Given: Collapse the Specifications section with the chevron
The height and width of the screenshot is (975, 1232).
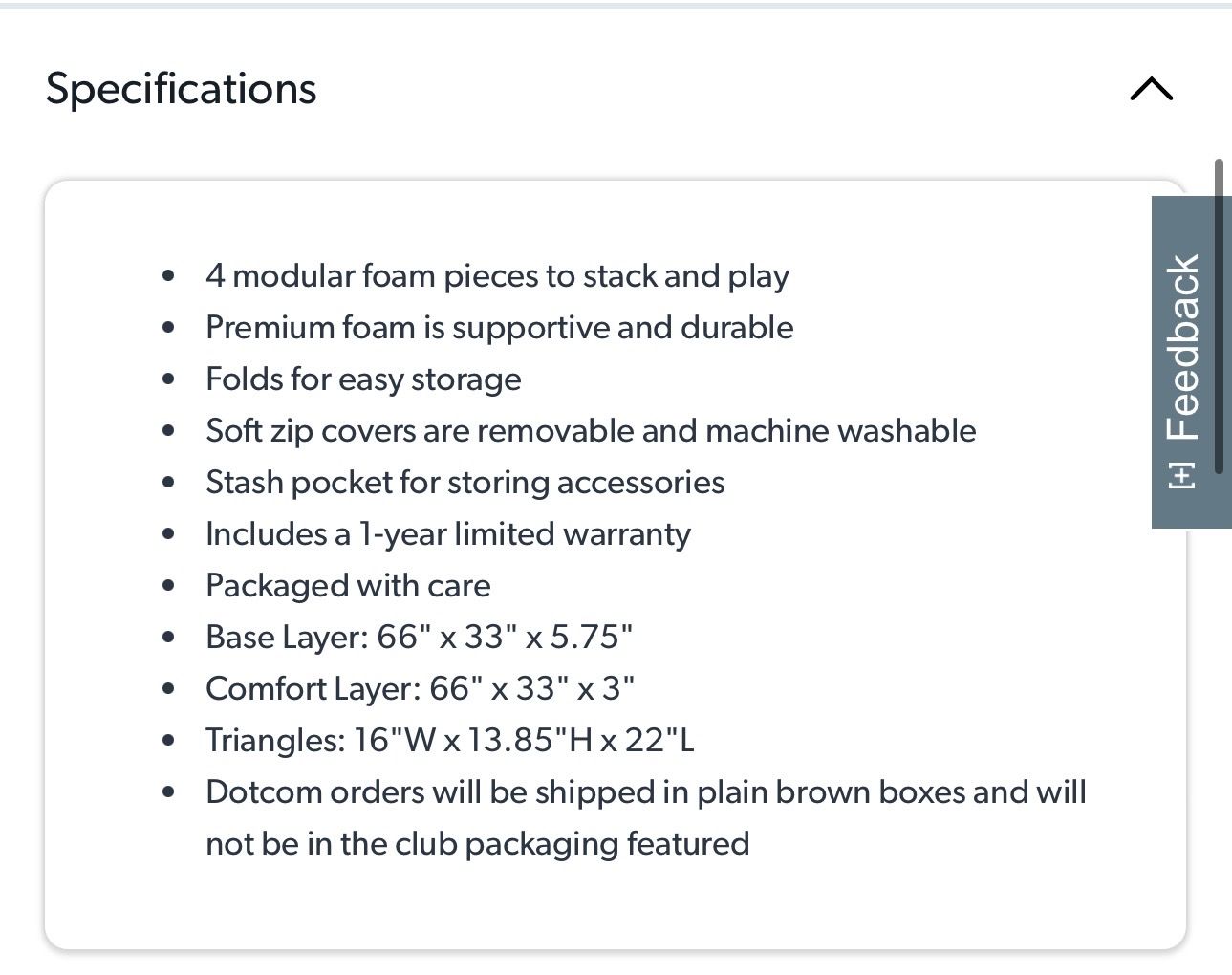Looking at the screenshot, I should point(1151,89).
